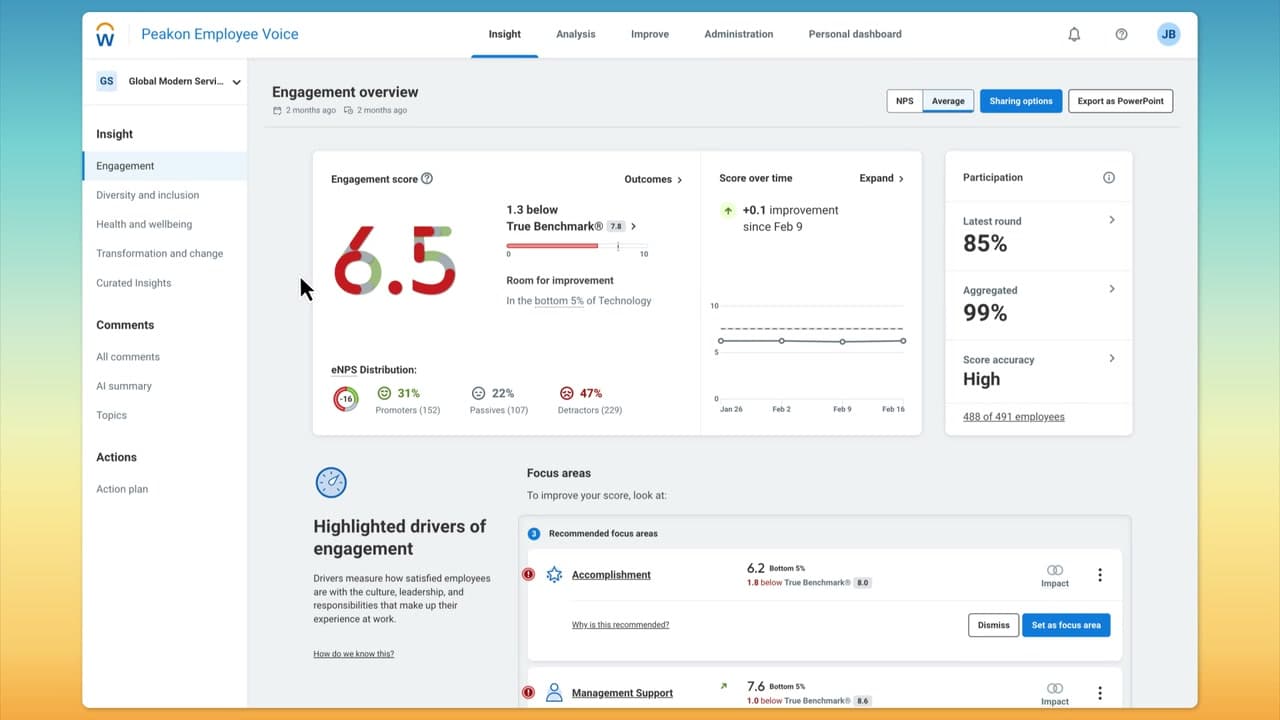Open the Action plan page
The image size is (1280, 720).
tap(122, 489)
